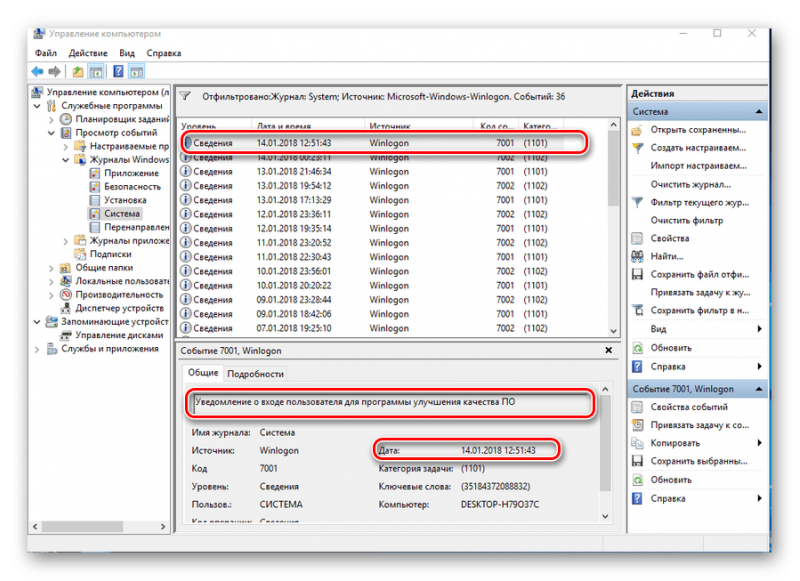Select Настраиваемые пр... in tree
This screenshot has height=581, width=800.
coord(129,146)
